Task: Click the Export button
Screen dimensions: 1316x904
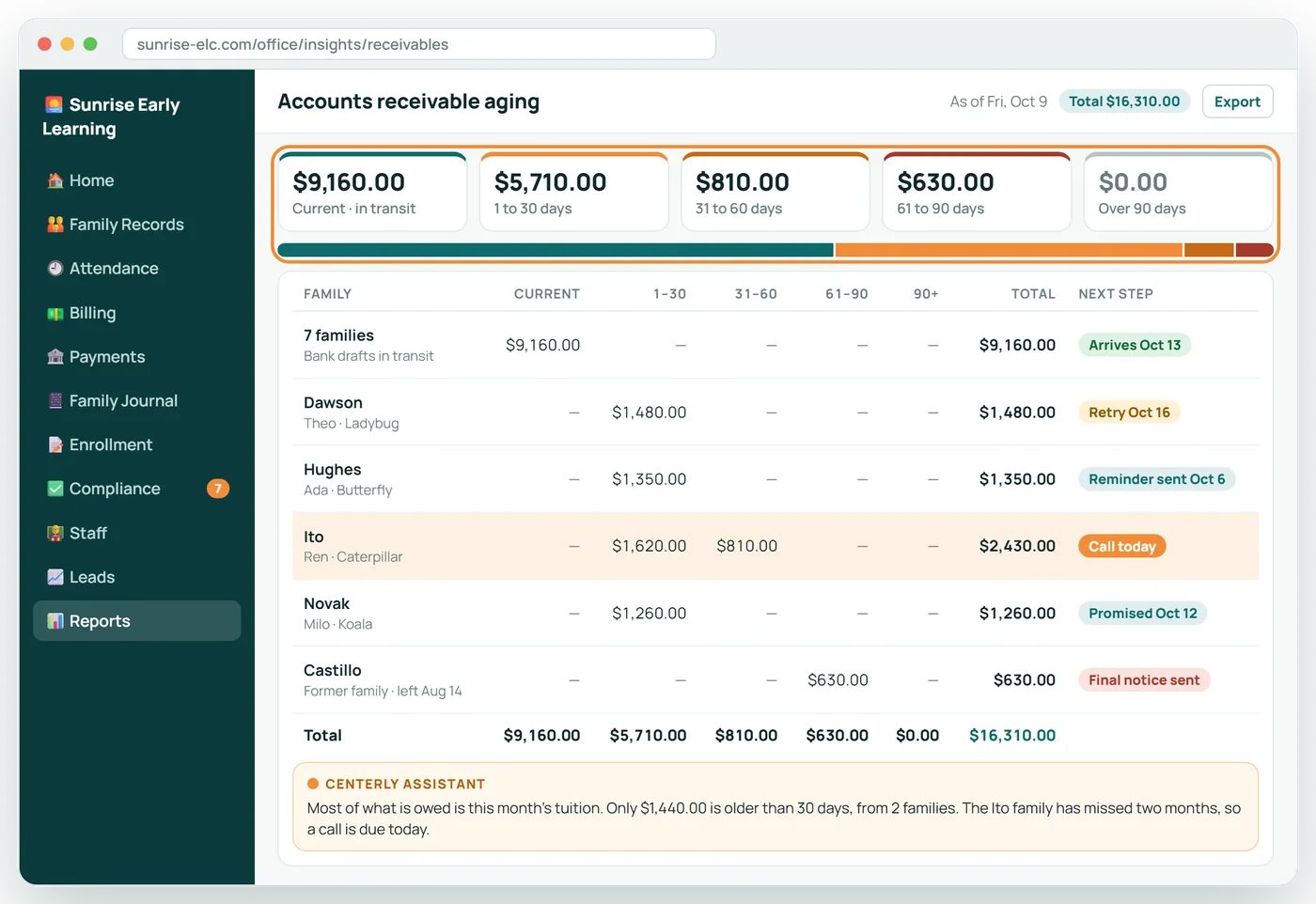Action: [x=1237, y=101]
